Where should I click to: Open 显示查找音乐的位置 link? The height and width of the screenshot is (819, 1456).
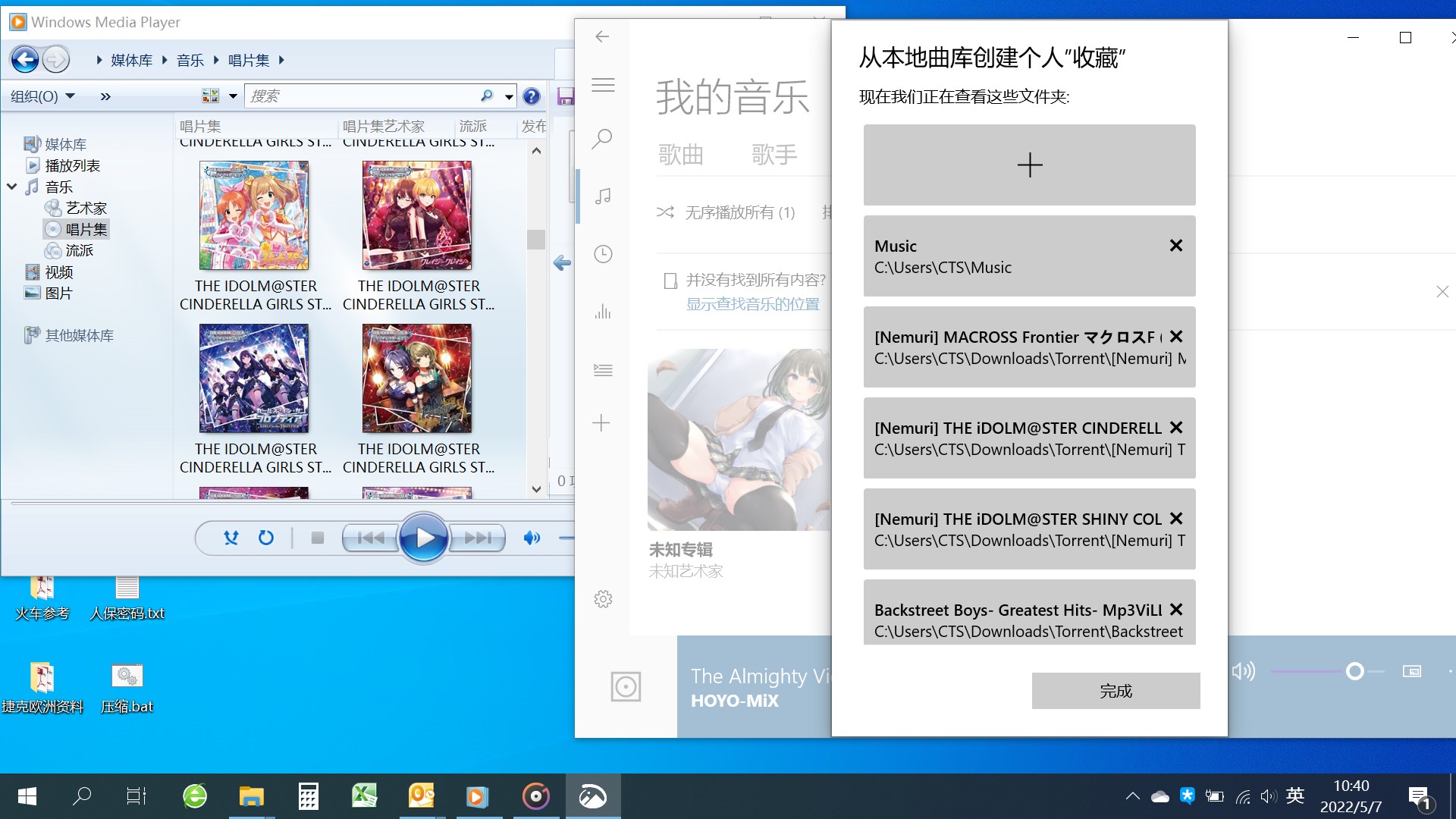pos(752,304)
